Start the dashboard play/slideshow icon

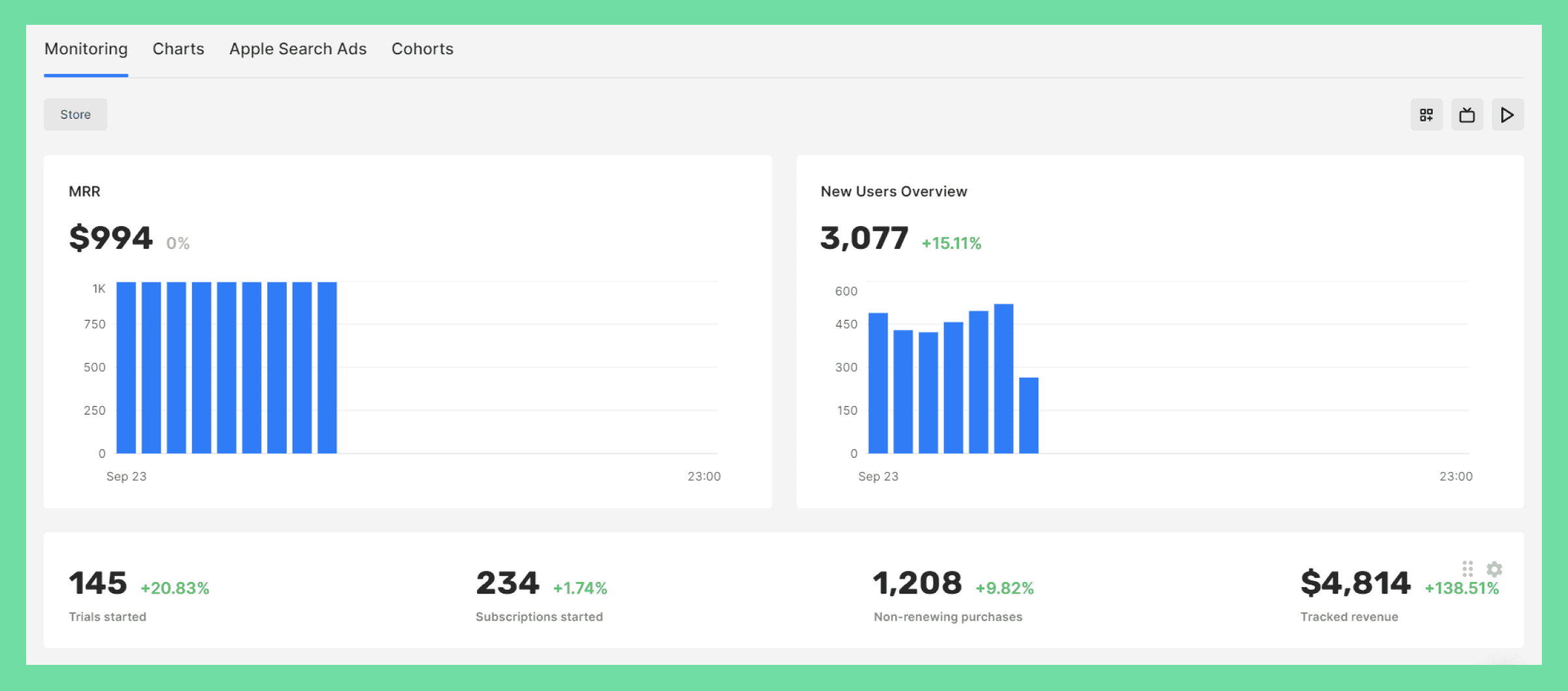[x=1508, y=114]
